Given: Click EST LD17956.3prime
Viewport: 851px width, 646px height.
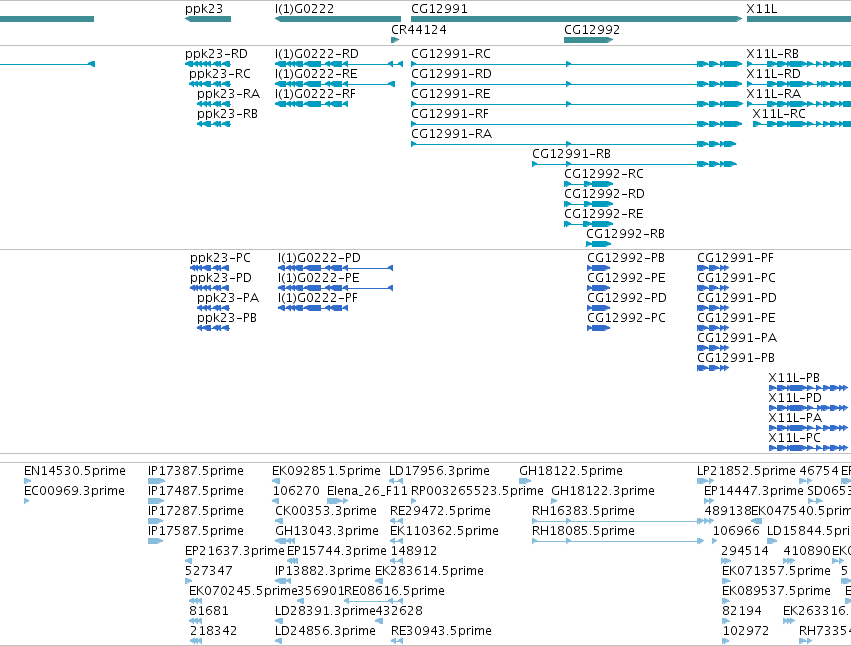Looking at the screenshot, I should pos(439,471).
